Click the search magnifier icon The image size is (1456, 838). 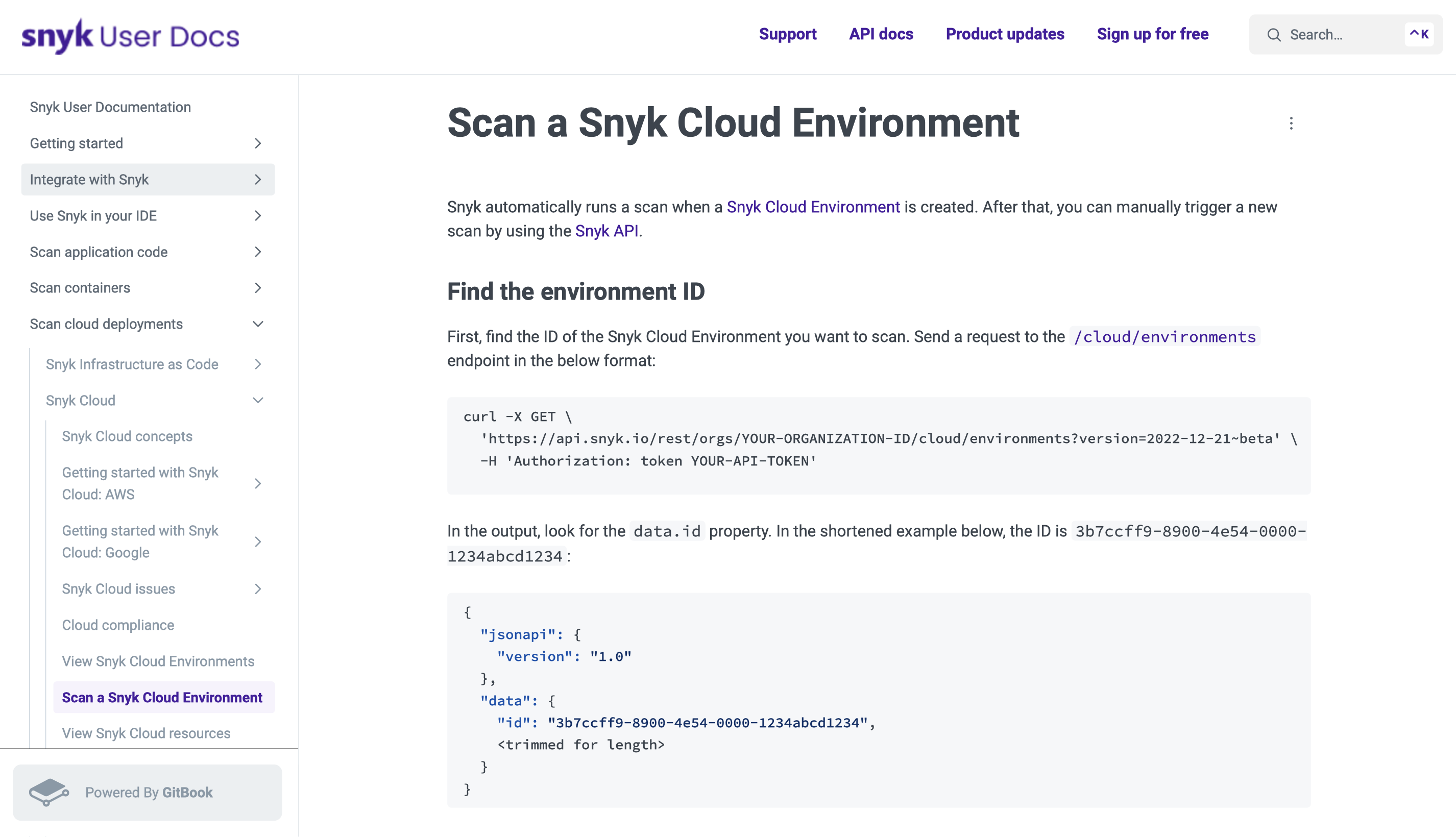pos(1274,35)
